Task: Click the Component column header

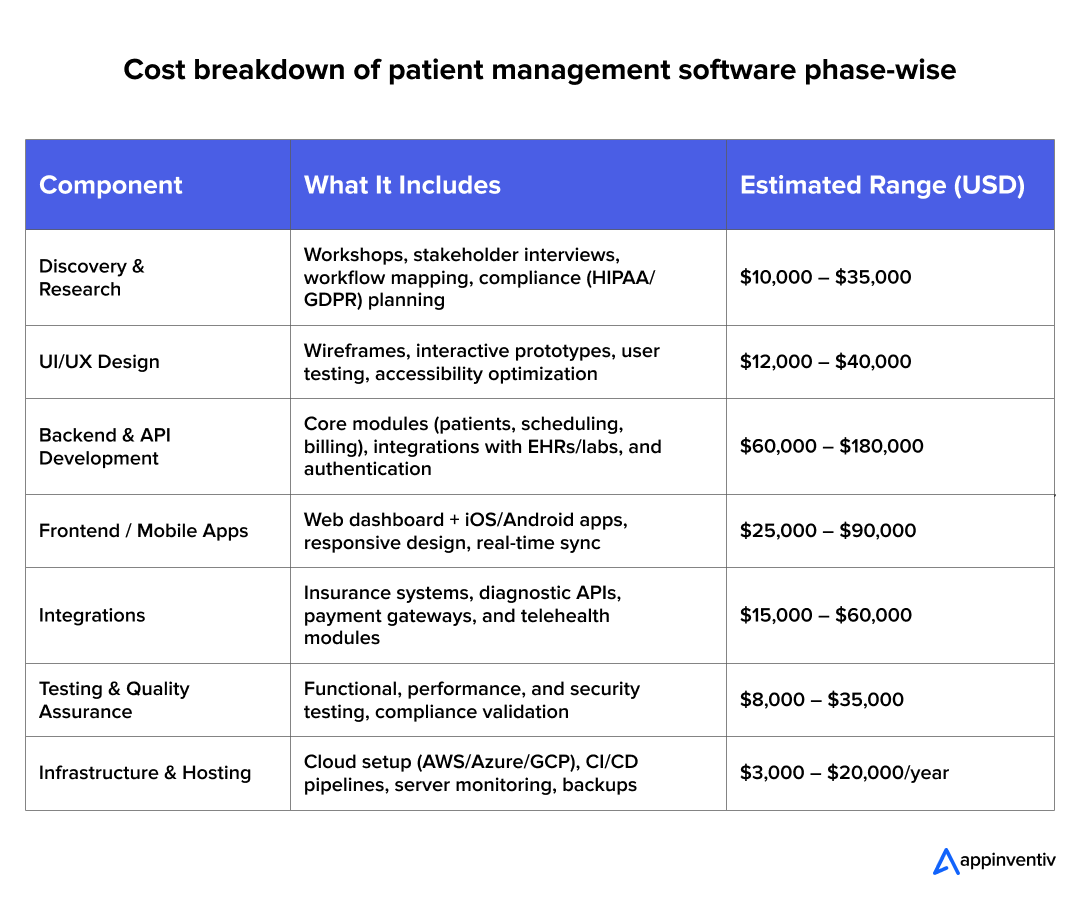Action: coord(110,185)
